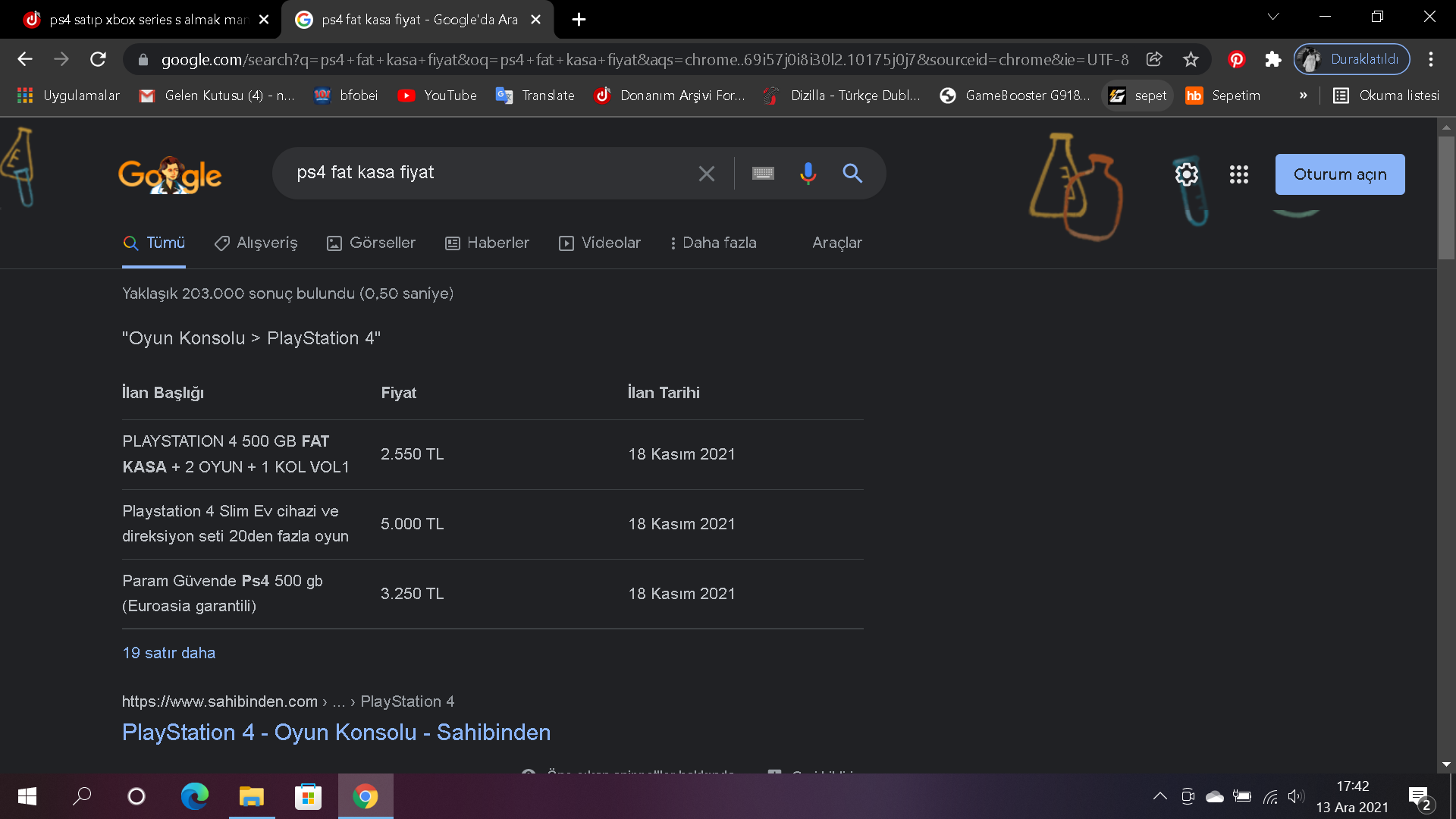
Task: Open the Gelen Kutusu Gmail bookmark
Action: (218, 96)
